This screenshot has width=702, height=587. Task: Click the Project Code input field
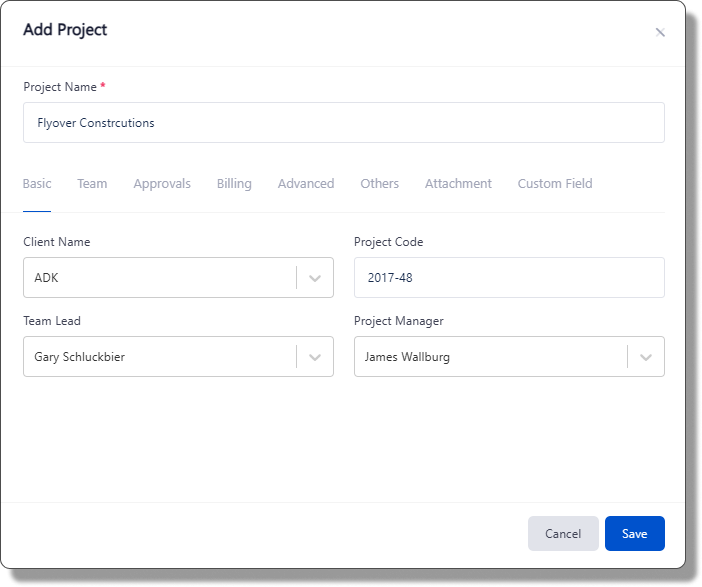pyautogui.click(x=509, y=278)
